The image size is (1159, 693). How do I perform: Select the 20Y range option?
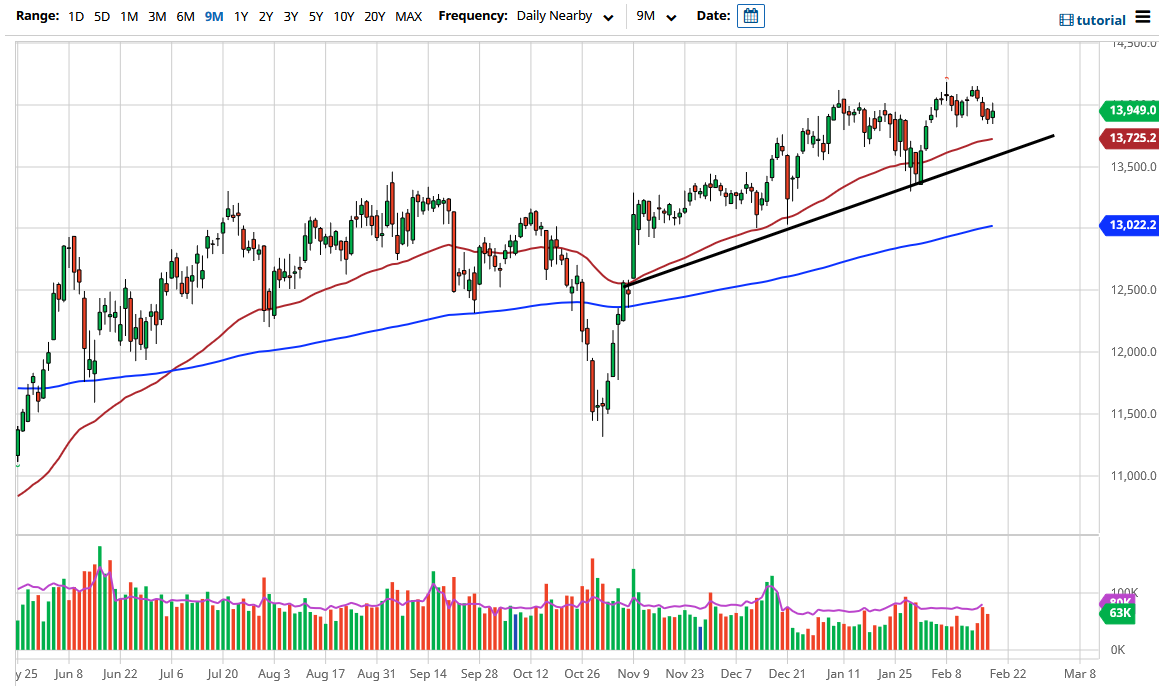coord(374,16)
